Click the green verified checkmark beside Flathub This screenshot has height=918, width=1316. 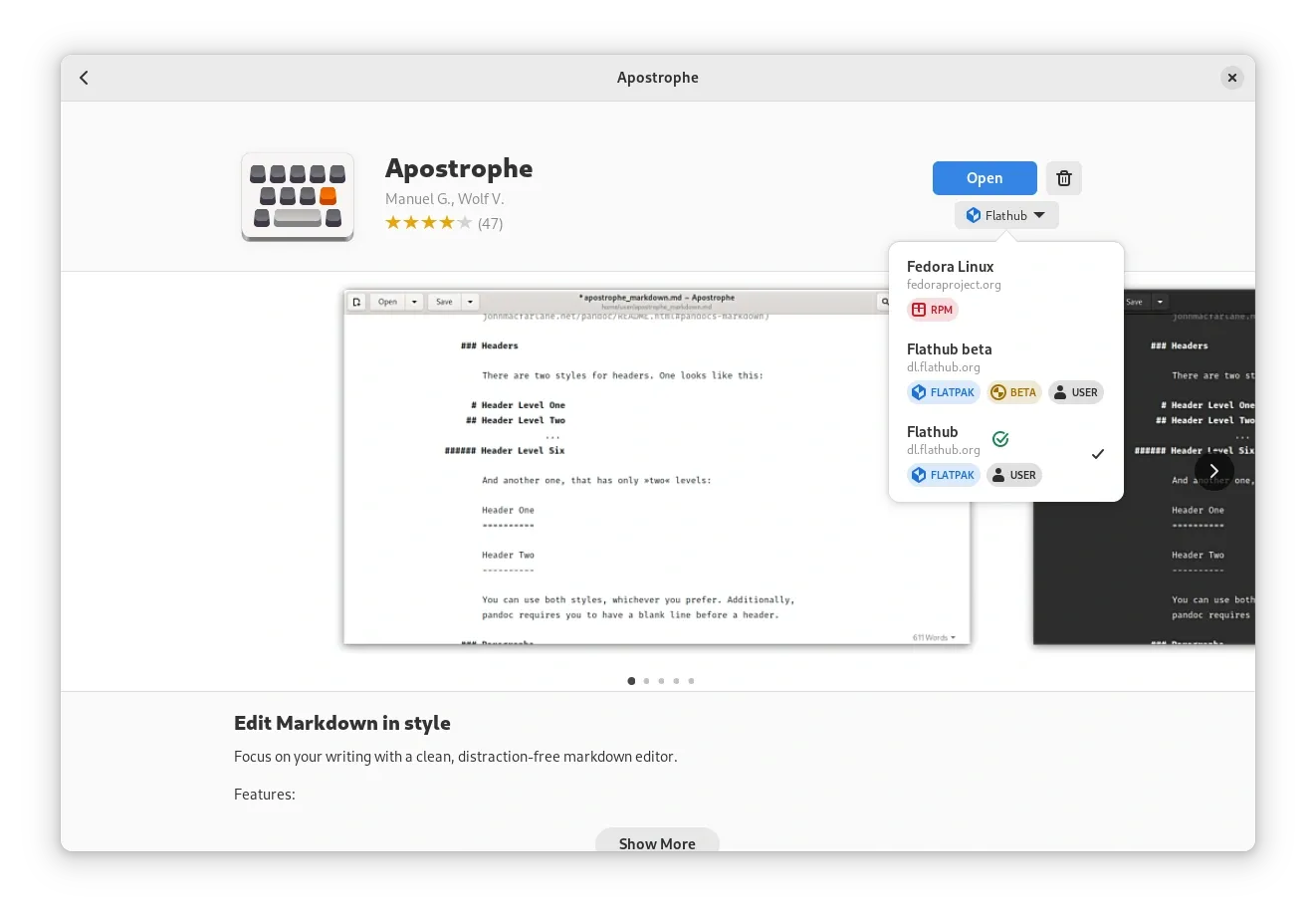(x=999, y=438)
